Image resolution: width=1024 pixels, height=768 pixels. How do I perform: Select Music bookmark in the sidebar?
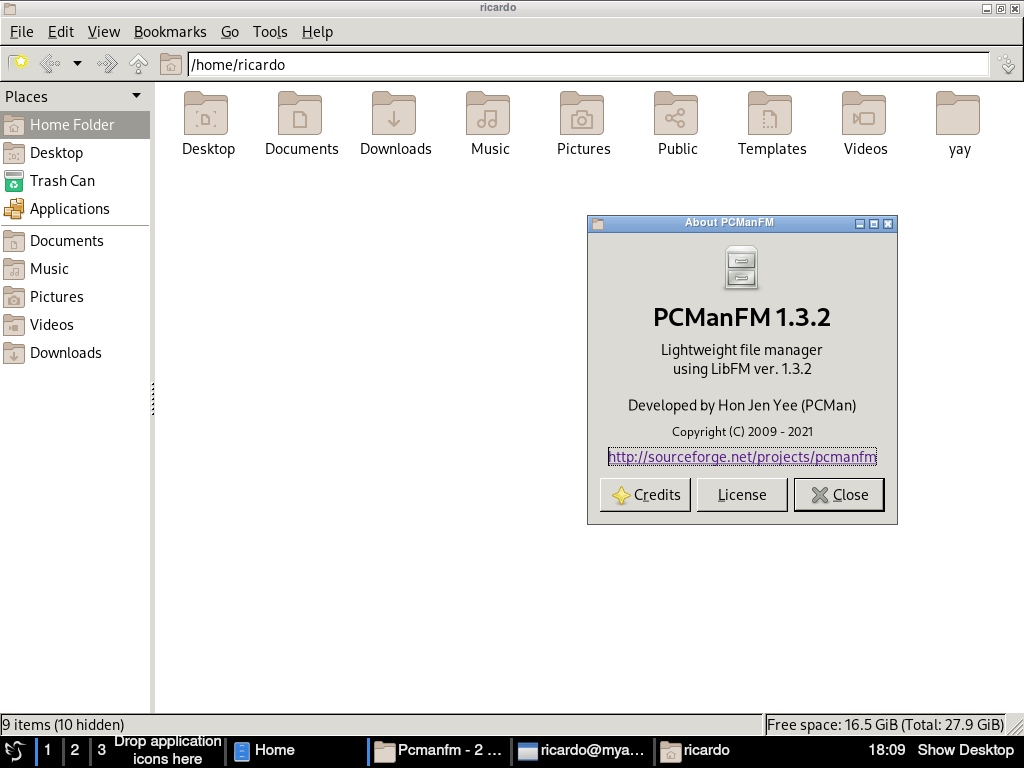coord(75,269)
